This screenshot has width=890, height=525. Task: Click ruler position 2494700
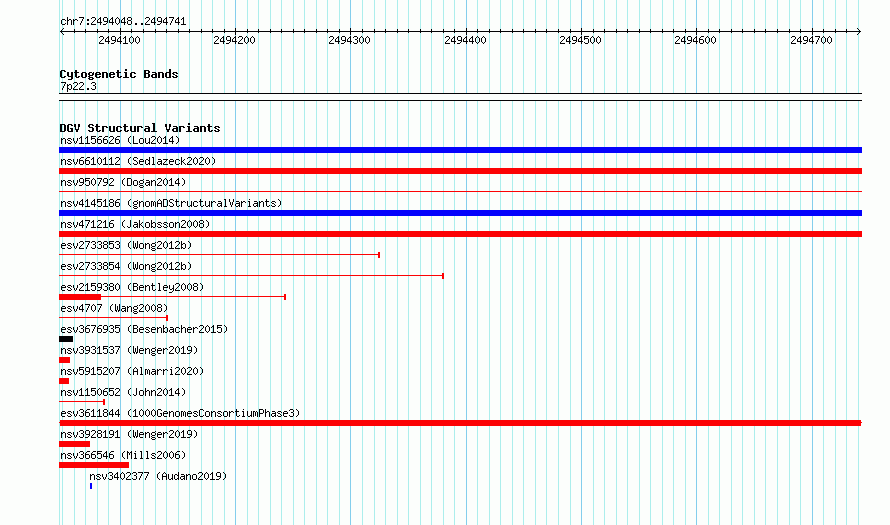pos(811,40)
